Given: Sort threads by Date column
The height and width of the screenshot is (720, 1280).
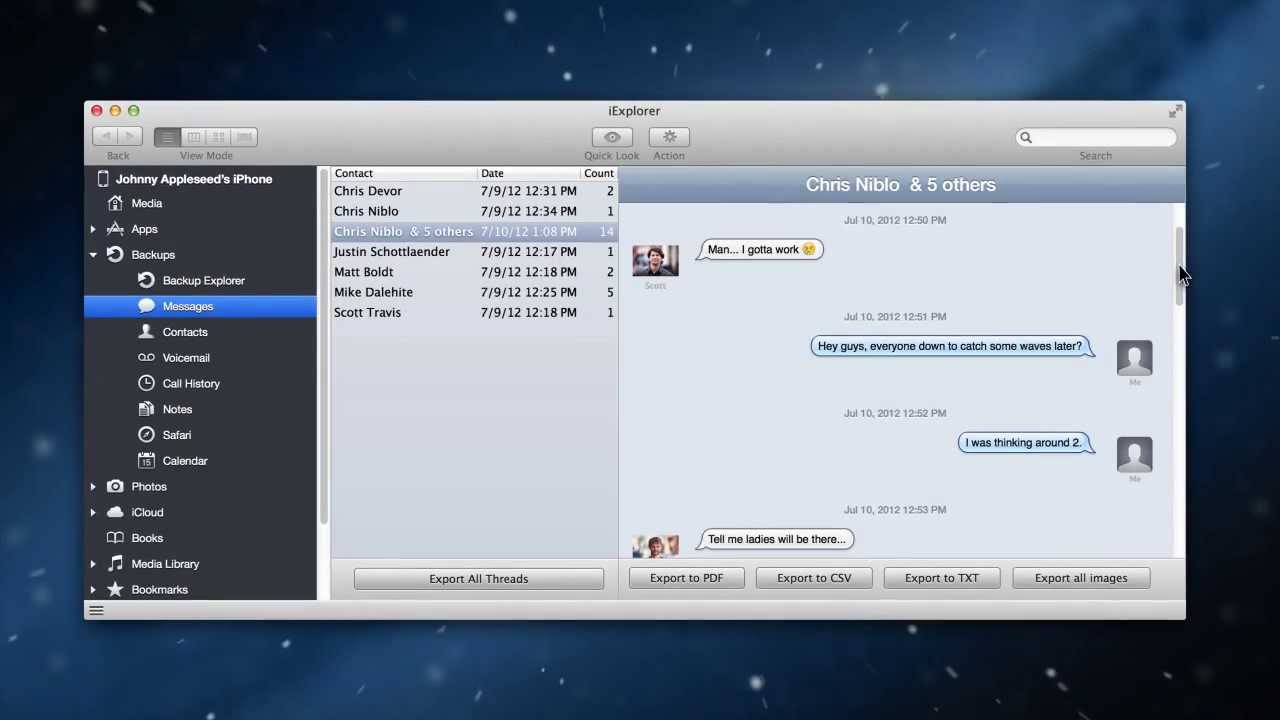Looking at the screenshot, I should 529,173.
